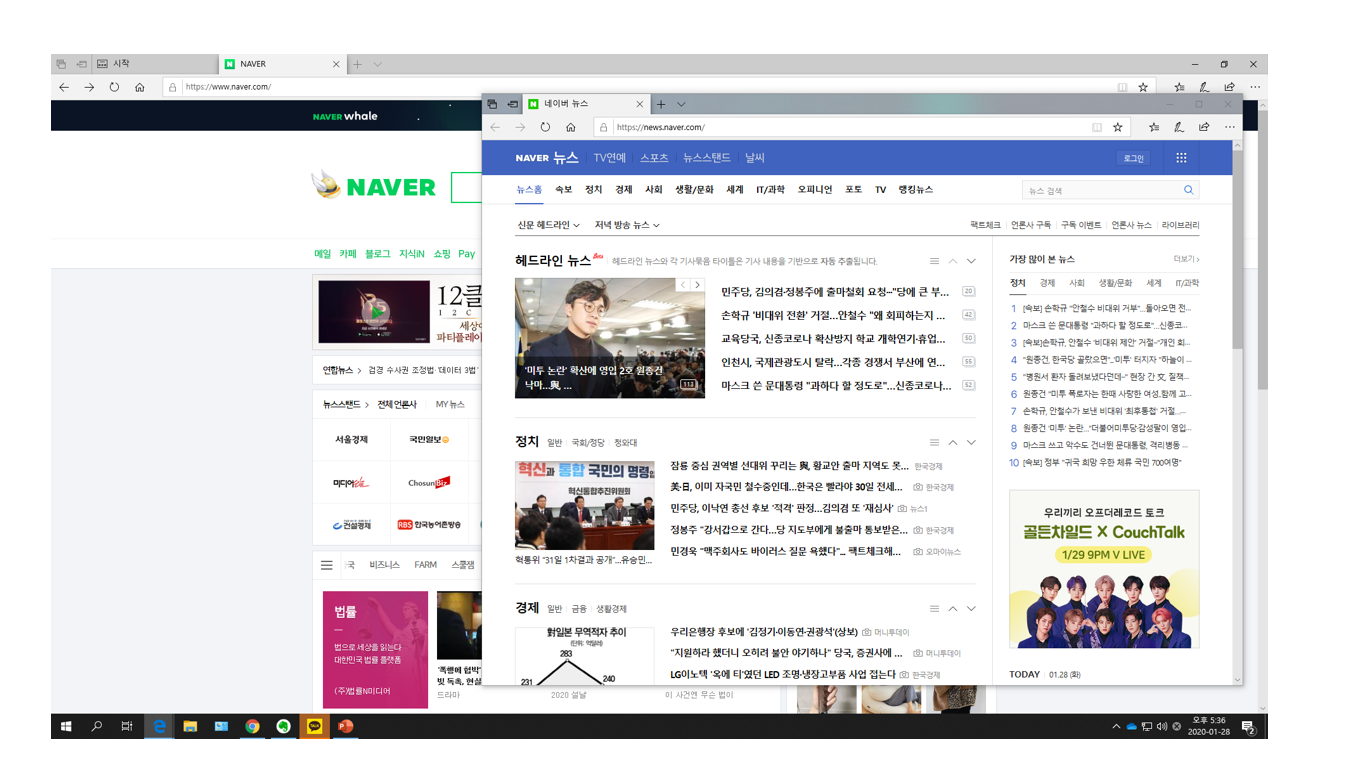Open 국회/정당 subcategory link

coord(588,443)
